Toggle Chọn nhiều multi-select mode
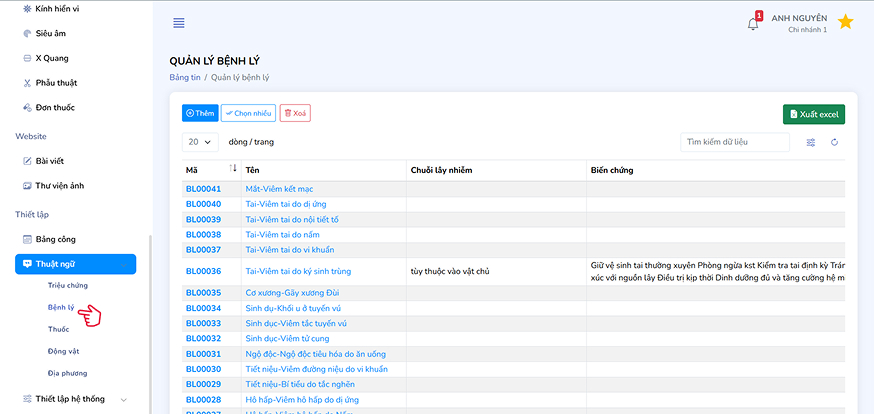This screenshot has height=414, width=874. pyautogui.click(x=248, y=114)
